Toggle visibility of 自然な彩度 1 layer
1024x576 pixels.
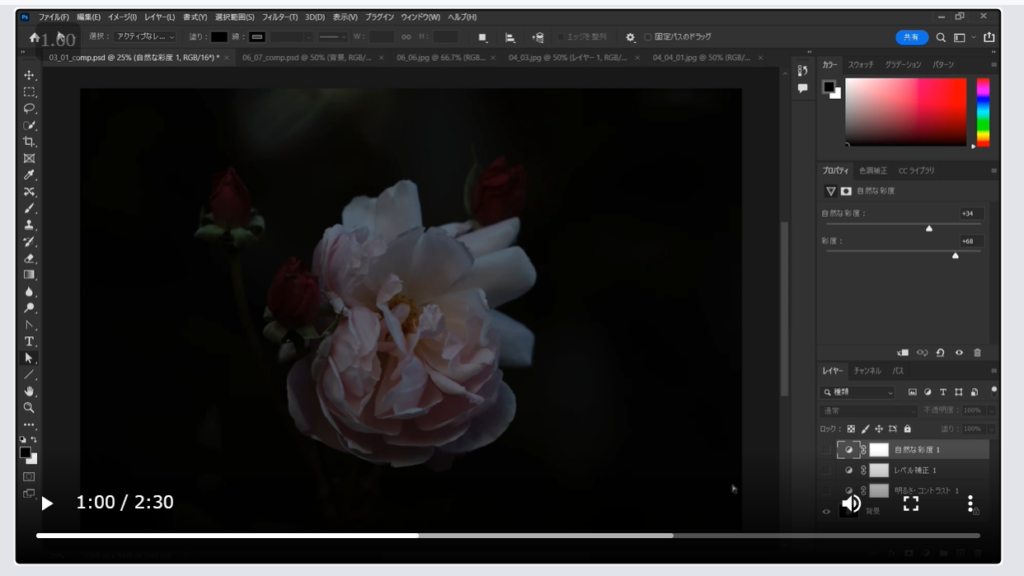pyautogui.click(x=826, y=449)
